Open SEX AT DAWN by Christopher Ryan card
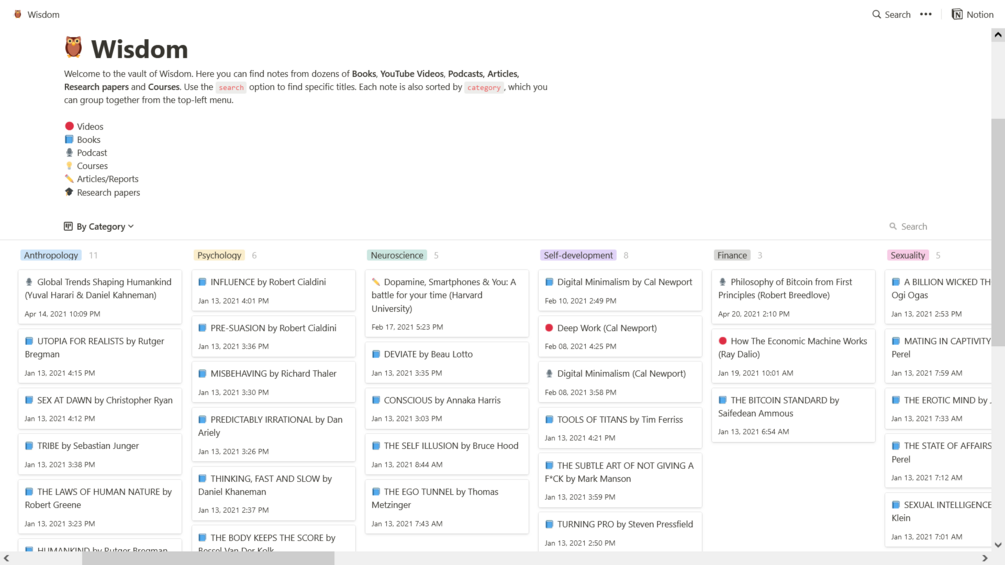The width and height of the screenshot is (1005, 565). click(100, 409)
